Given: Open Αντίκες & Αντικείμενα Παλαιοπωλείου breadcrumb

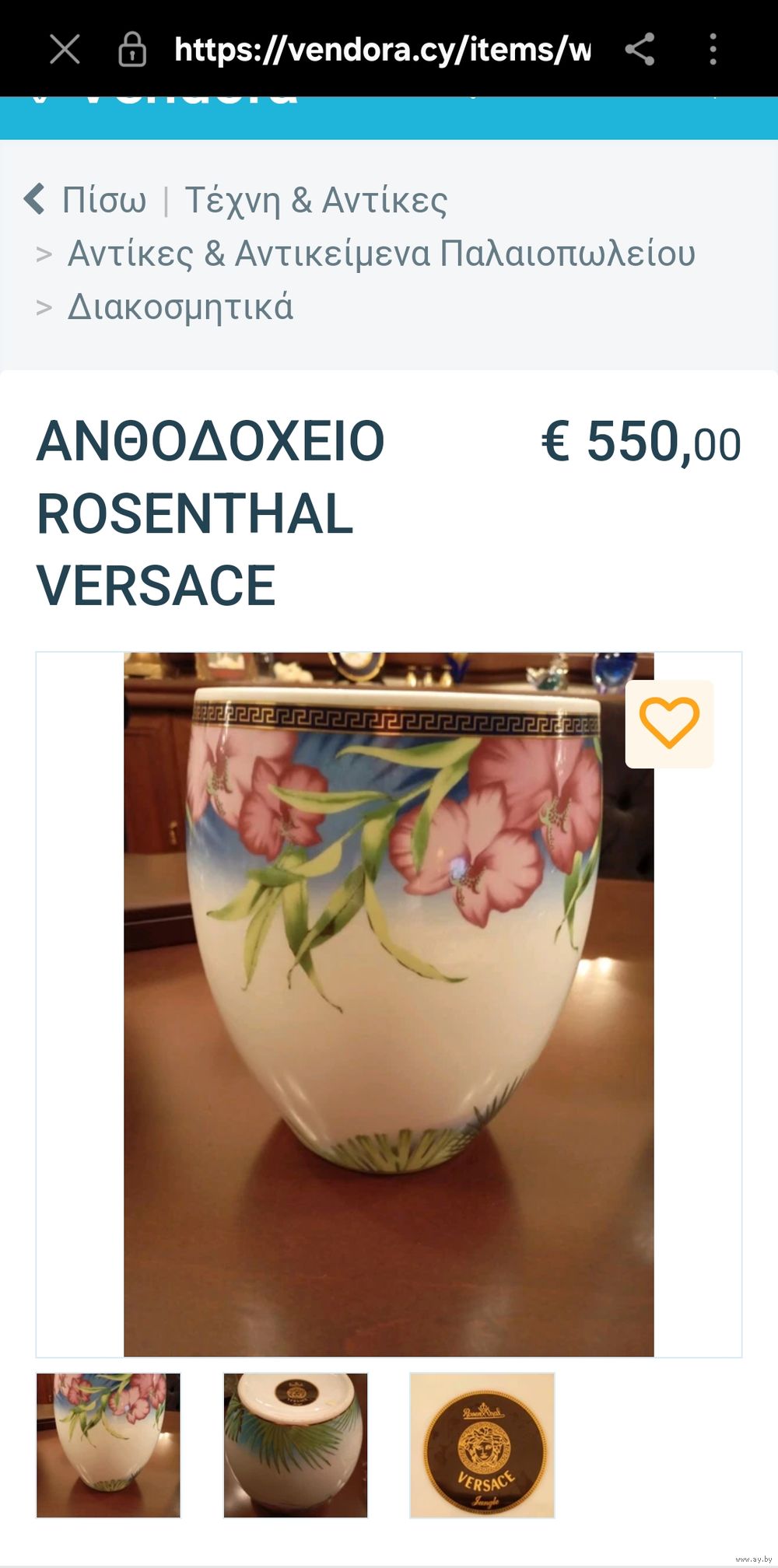Looking at the screenshot, I should [381, 254].
